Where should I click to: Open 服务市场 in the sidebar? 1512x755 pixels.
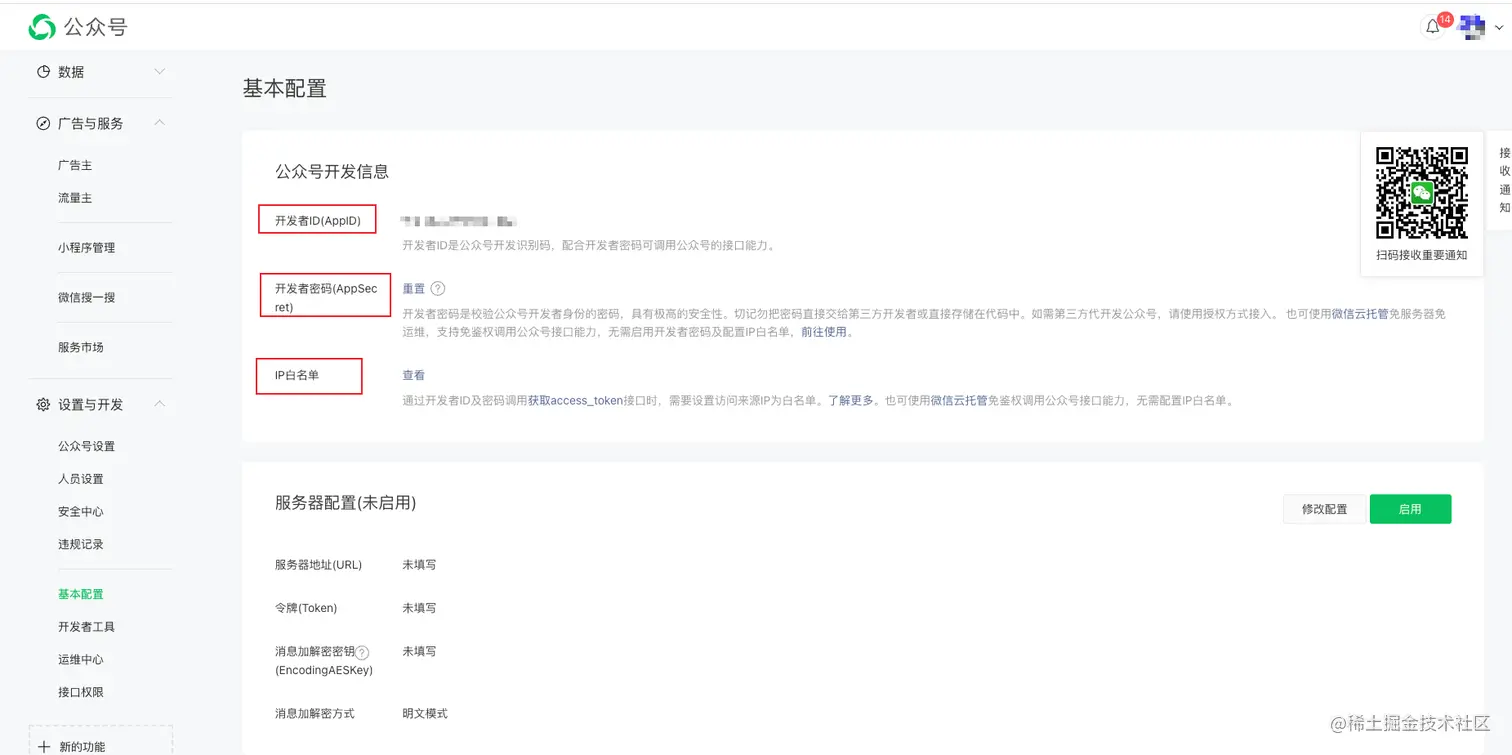pyautogui.click(x=81, y=348)
